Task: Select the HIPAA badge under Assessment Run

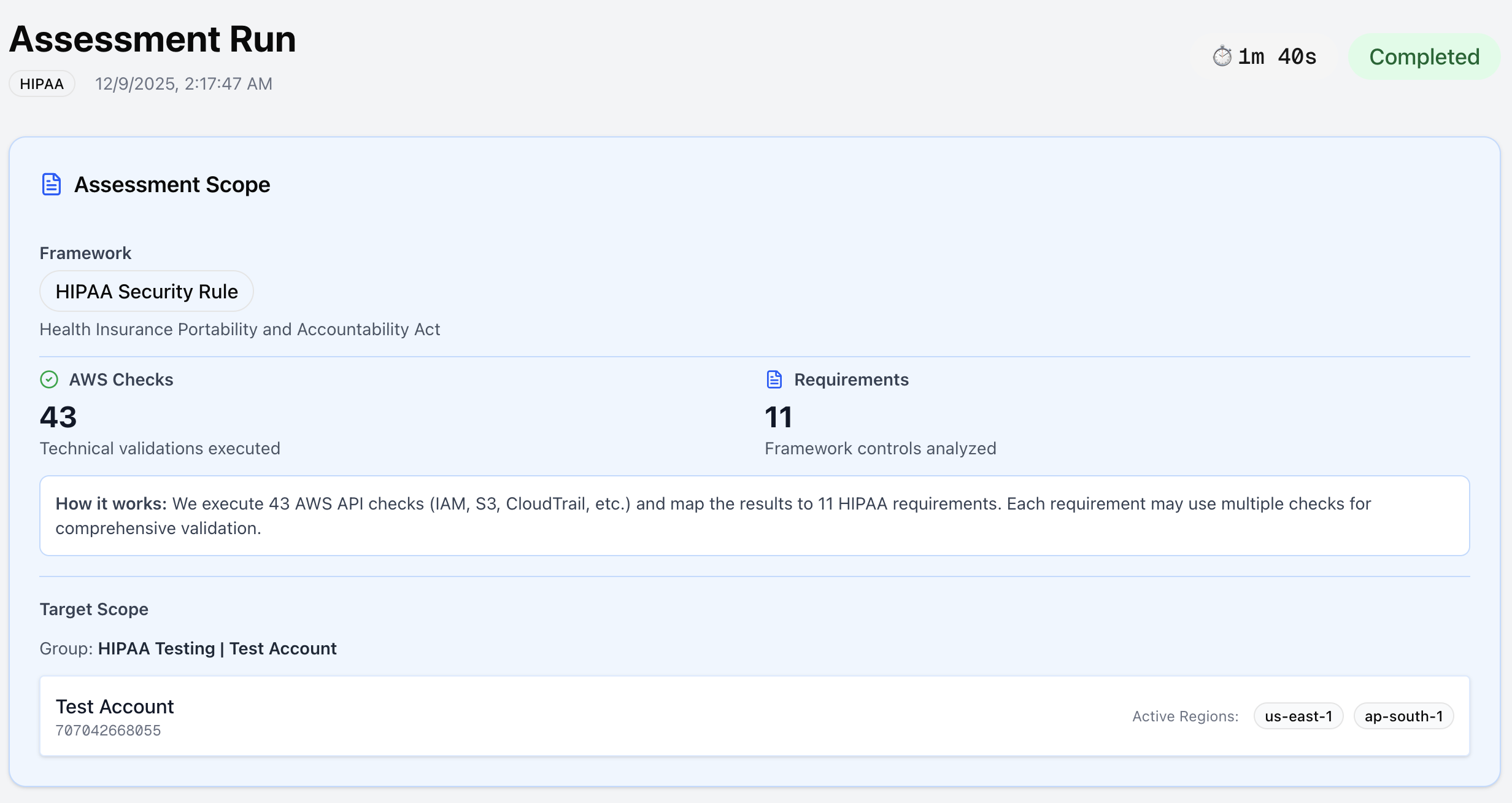Action: [41, 83]
